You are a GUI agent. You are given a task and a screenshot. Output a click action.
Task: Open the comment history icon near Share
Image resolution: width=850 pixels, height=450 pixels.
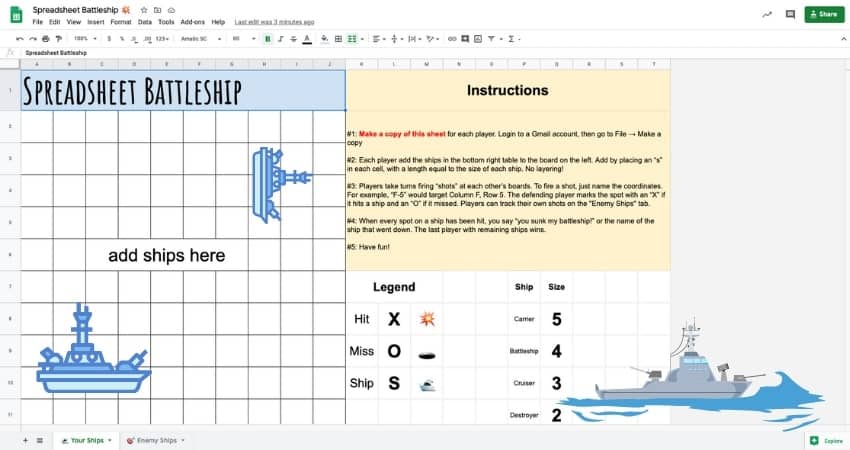point(790,14)
